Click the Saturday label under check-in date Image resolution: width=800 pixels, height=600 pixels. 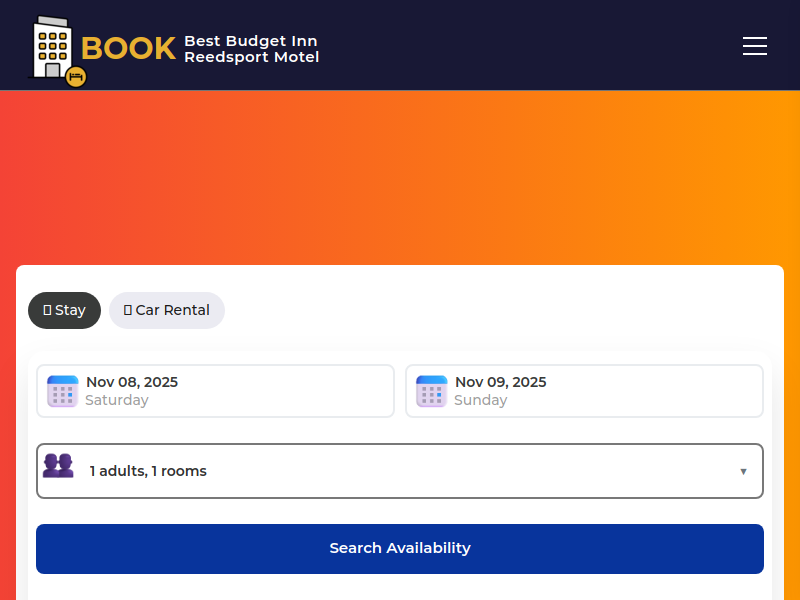pyautogui.click(x=117, y=401)
